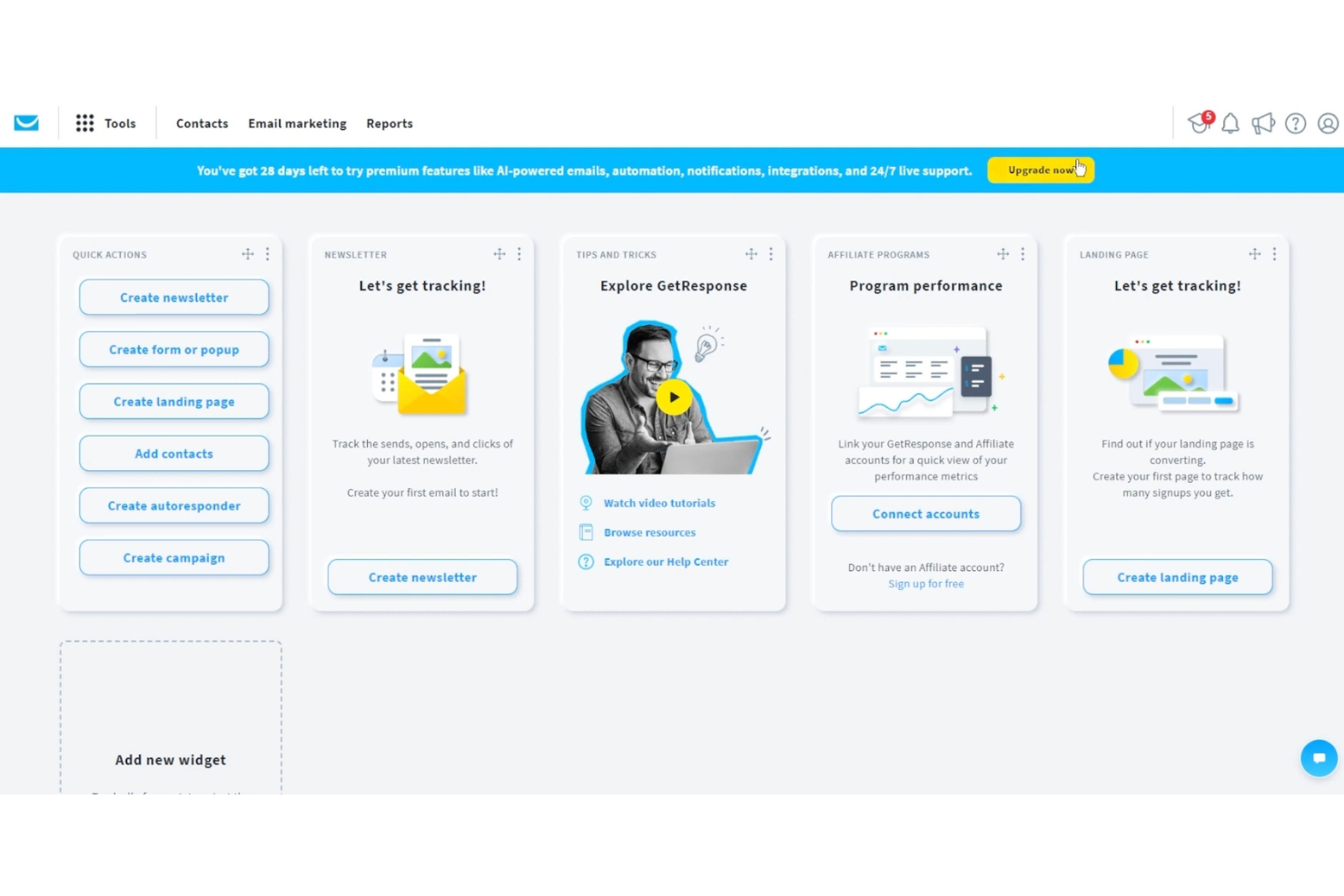The height and width of the screenshot is (896, 1344).
Task: Open the user account profile icon
Action: [1328, 123]
